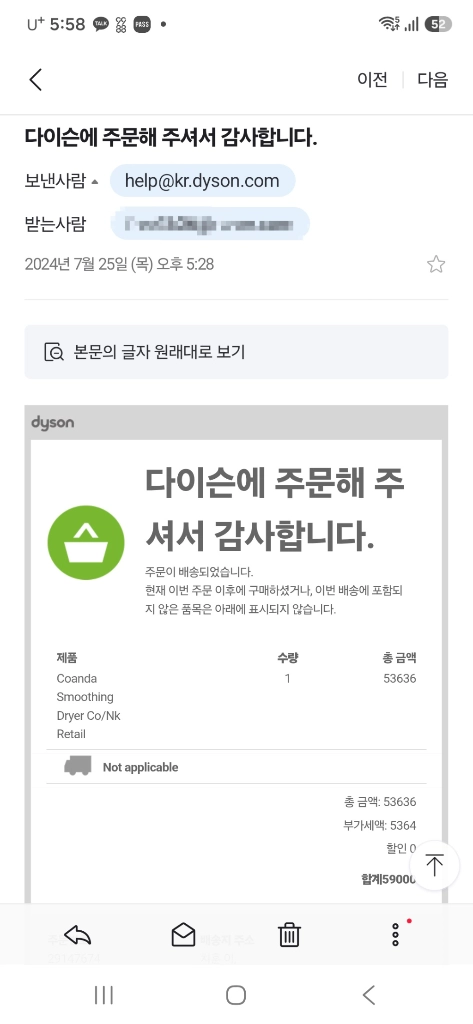473x1024 pixels.
Task: Tap the magnifier document icon in banner
Action: (x=54, y=352)
